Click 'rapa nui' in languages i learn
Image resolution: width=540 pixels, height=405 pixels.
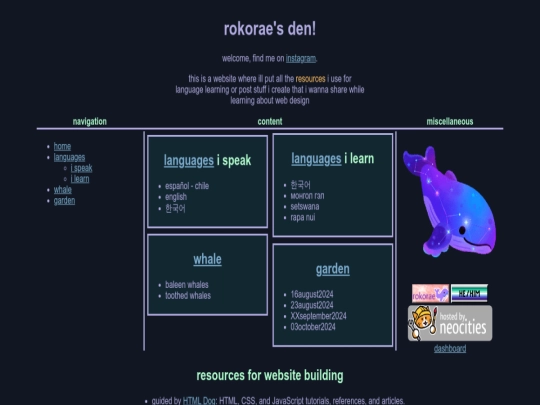pyautogui.click(x=303, y=217)
